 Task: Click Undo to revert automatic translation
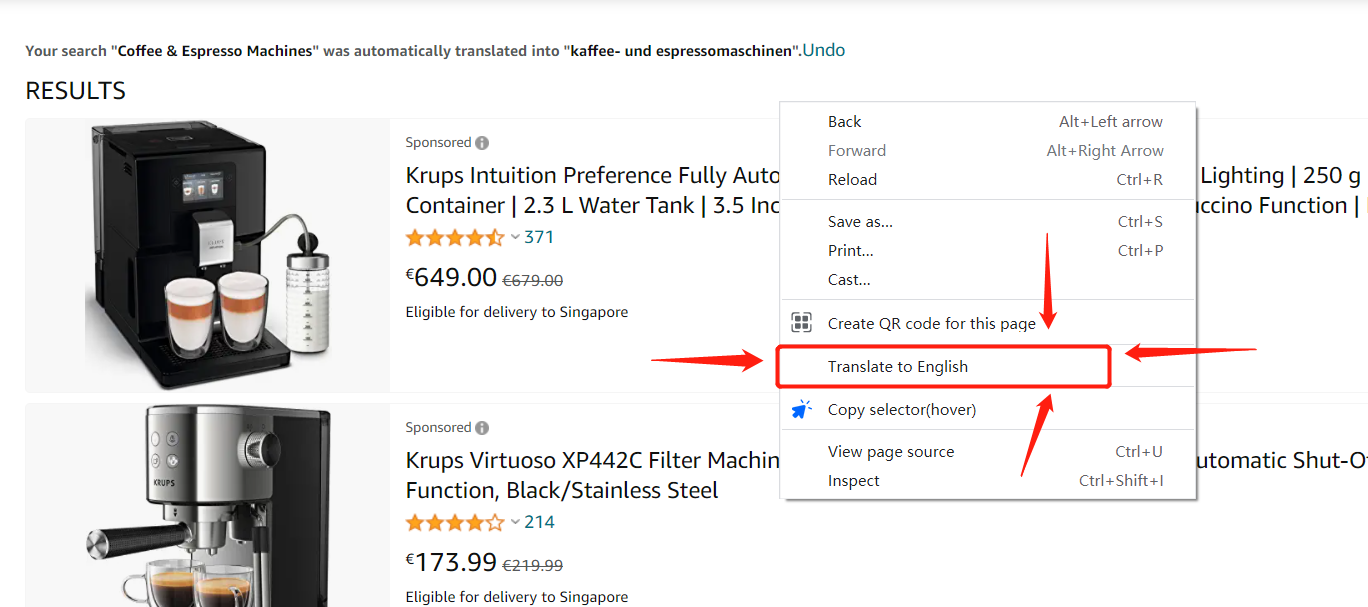point(824,49)
